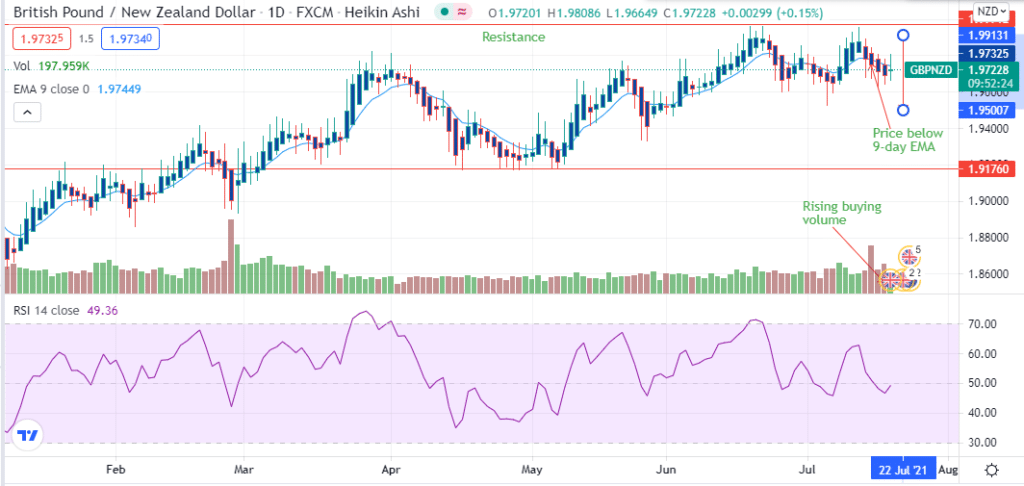The width and height of the screenshot is (1024, 486).
Task: Open chart settings gear icon
Action: click(990, 470)
